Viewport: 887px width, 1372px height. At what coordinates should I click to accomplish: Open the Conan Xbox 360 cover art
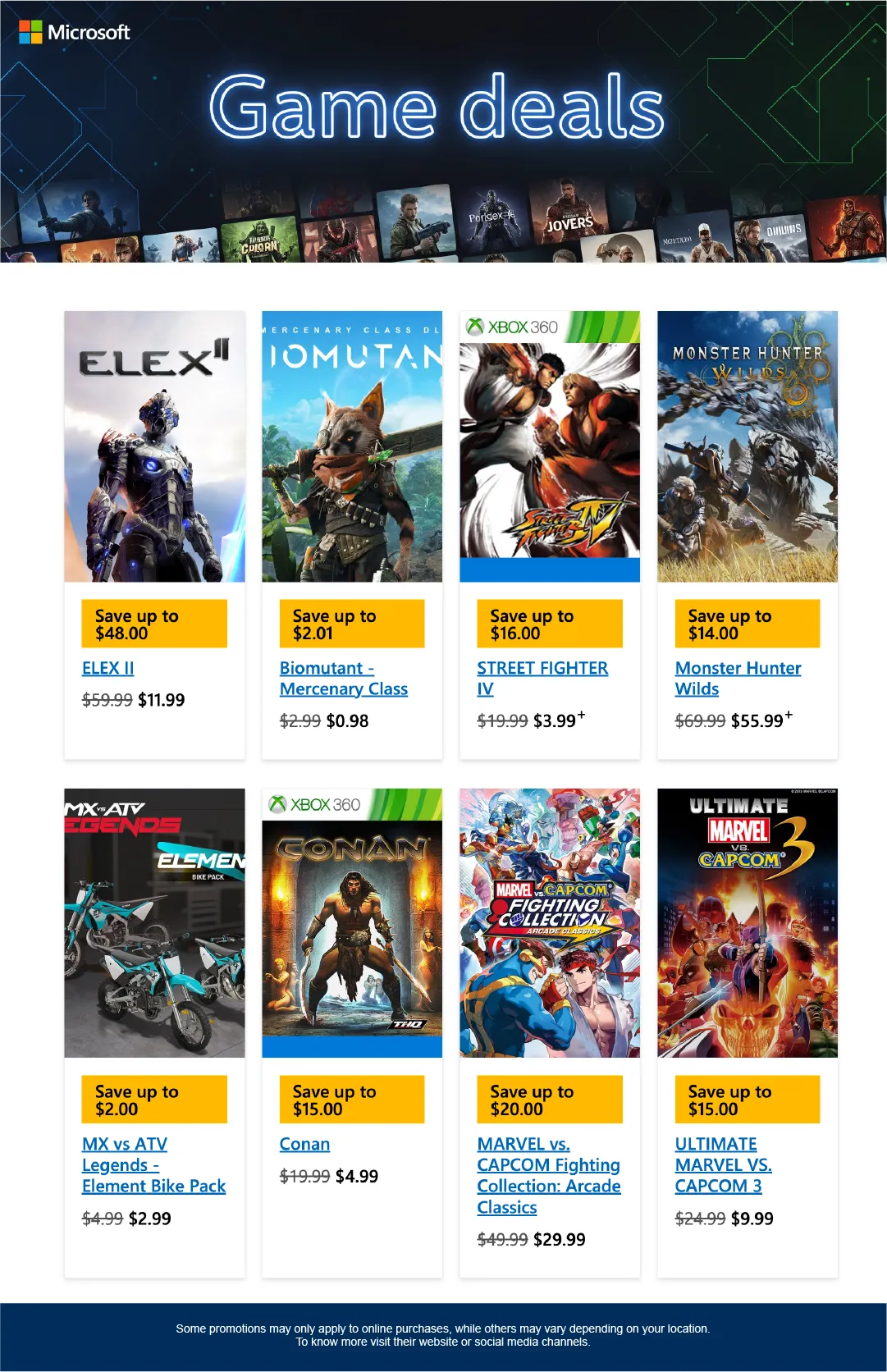[x=352, y=923]
